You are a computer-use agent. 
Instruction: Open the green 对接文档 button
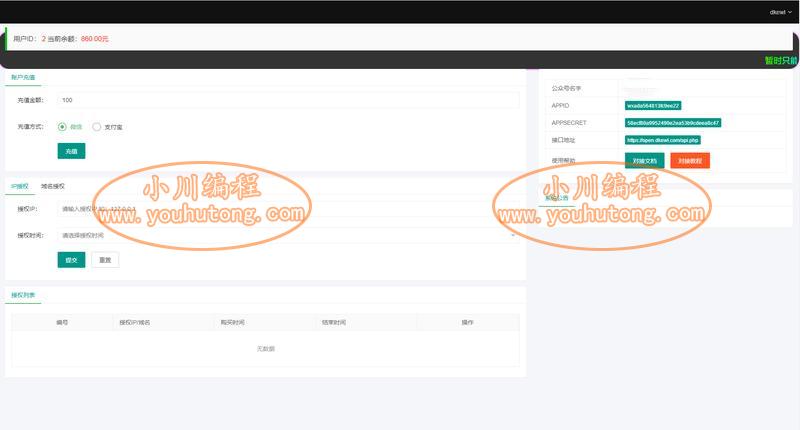645,161
